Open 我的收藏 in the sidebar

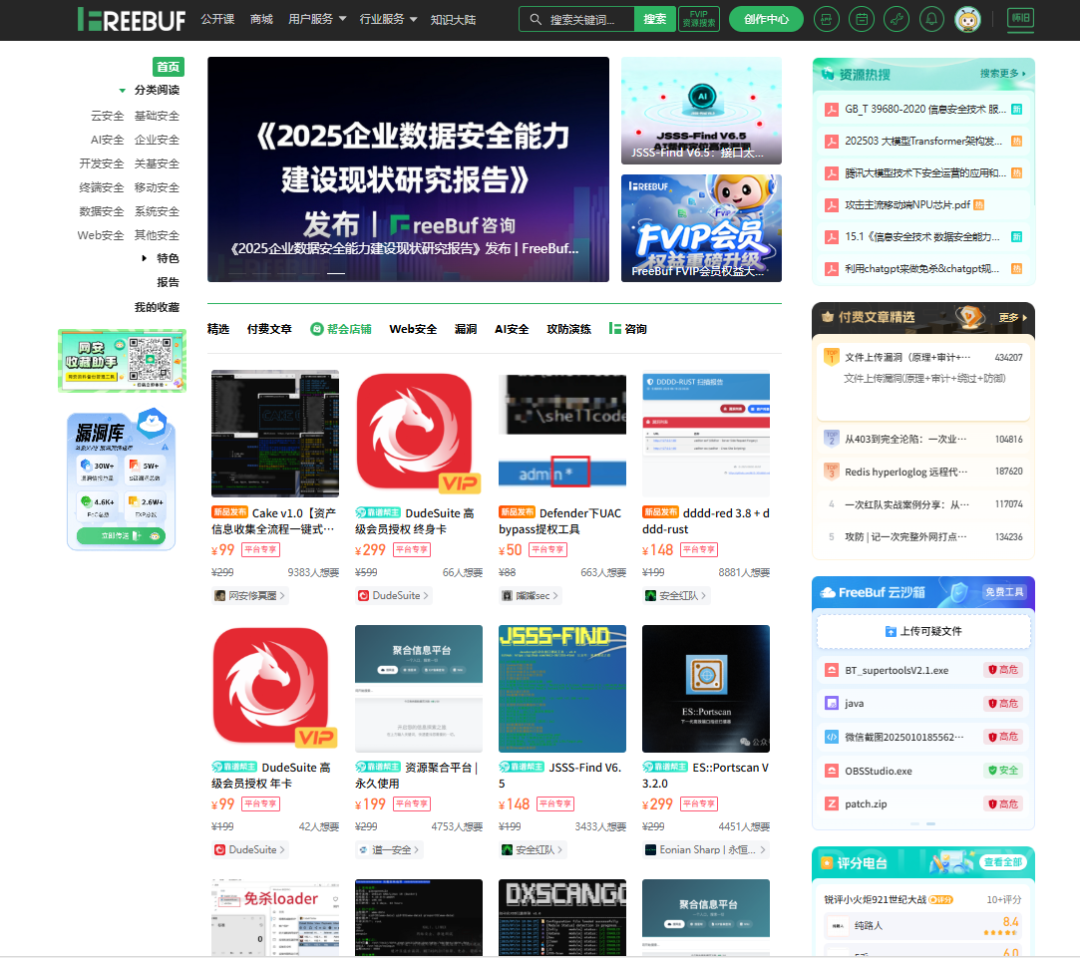[157, 307]
